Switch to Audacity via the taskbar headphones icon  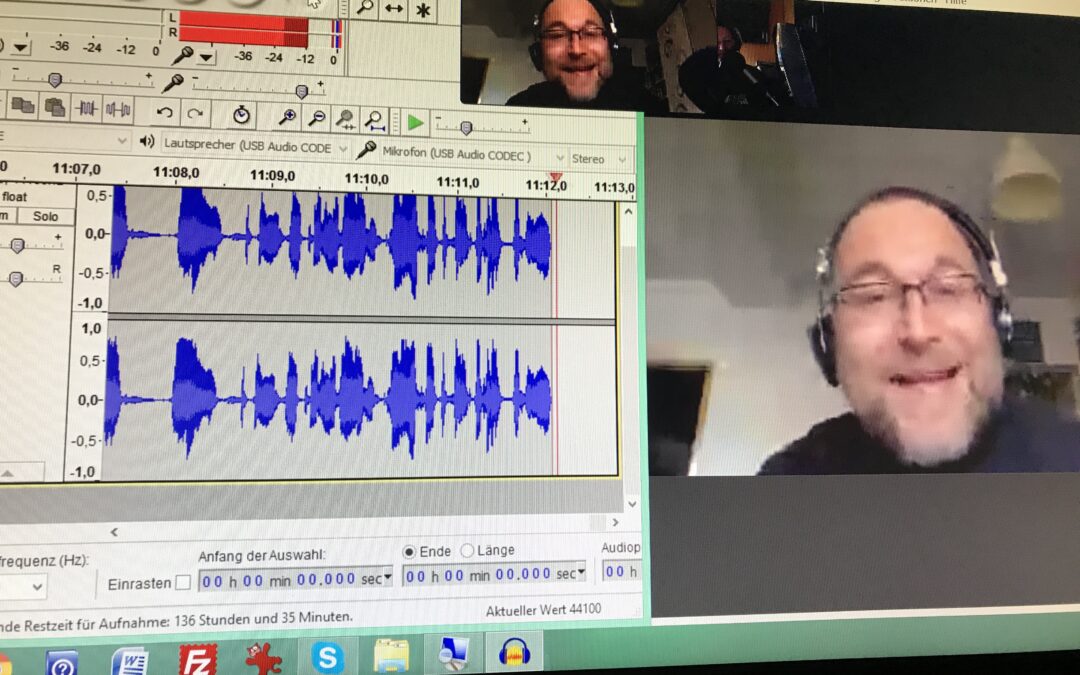click(x=515, y=652)
